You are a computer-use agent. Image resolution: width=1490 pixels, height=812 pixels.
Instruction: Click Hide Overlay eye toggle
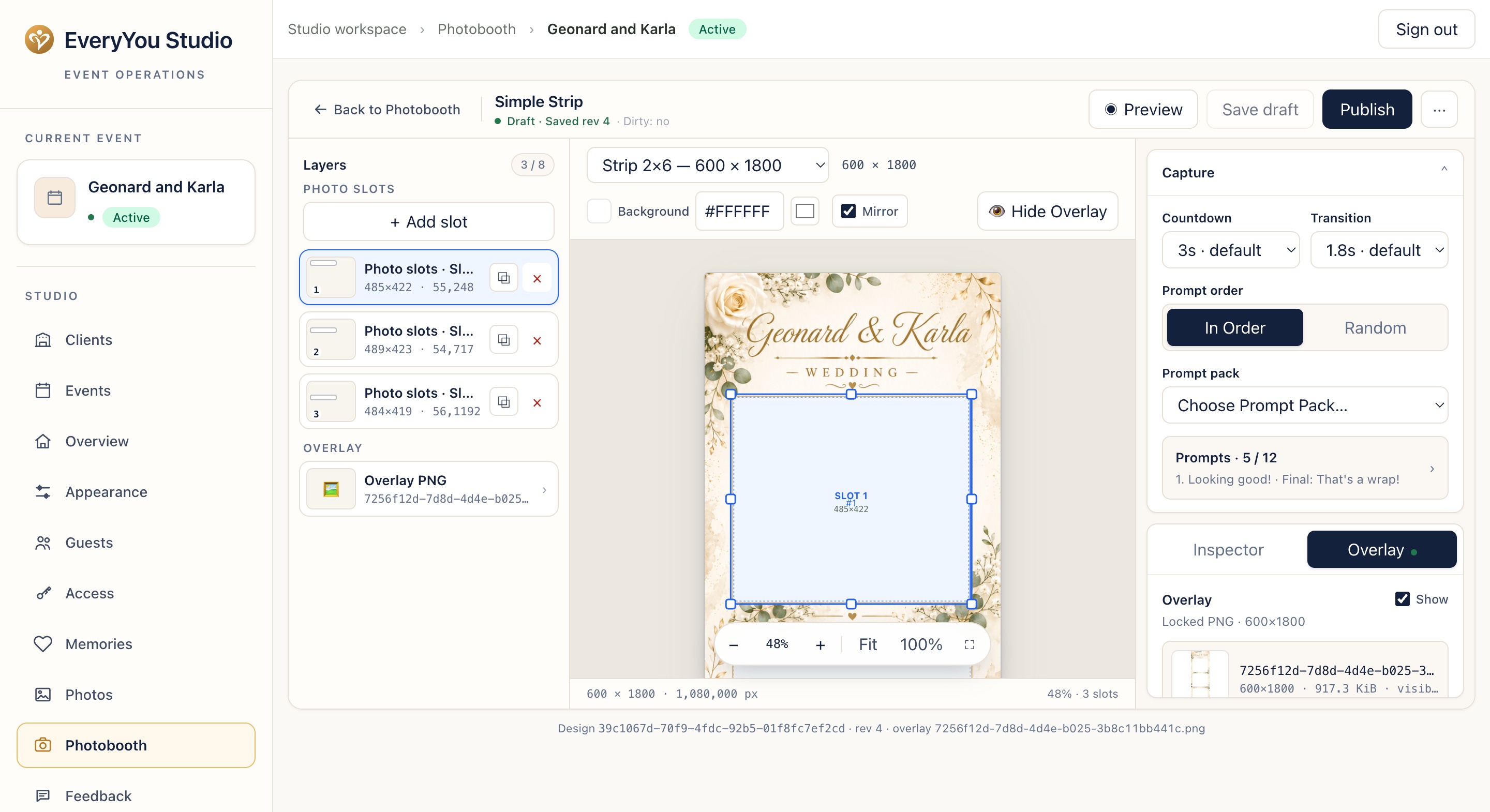pos(1048,211)
